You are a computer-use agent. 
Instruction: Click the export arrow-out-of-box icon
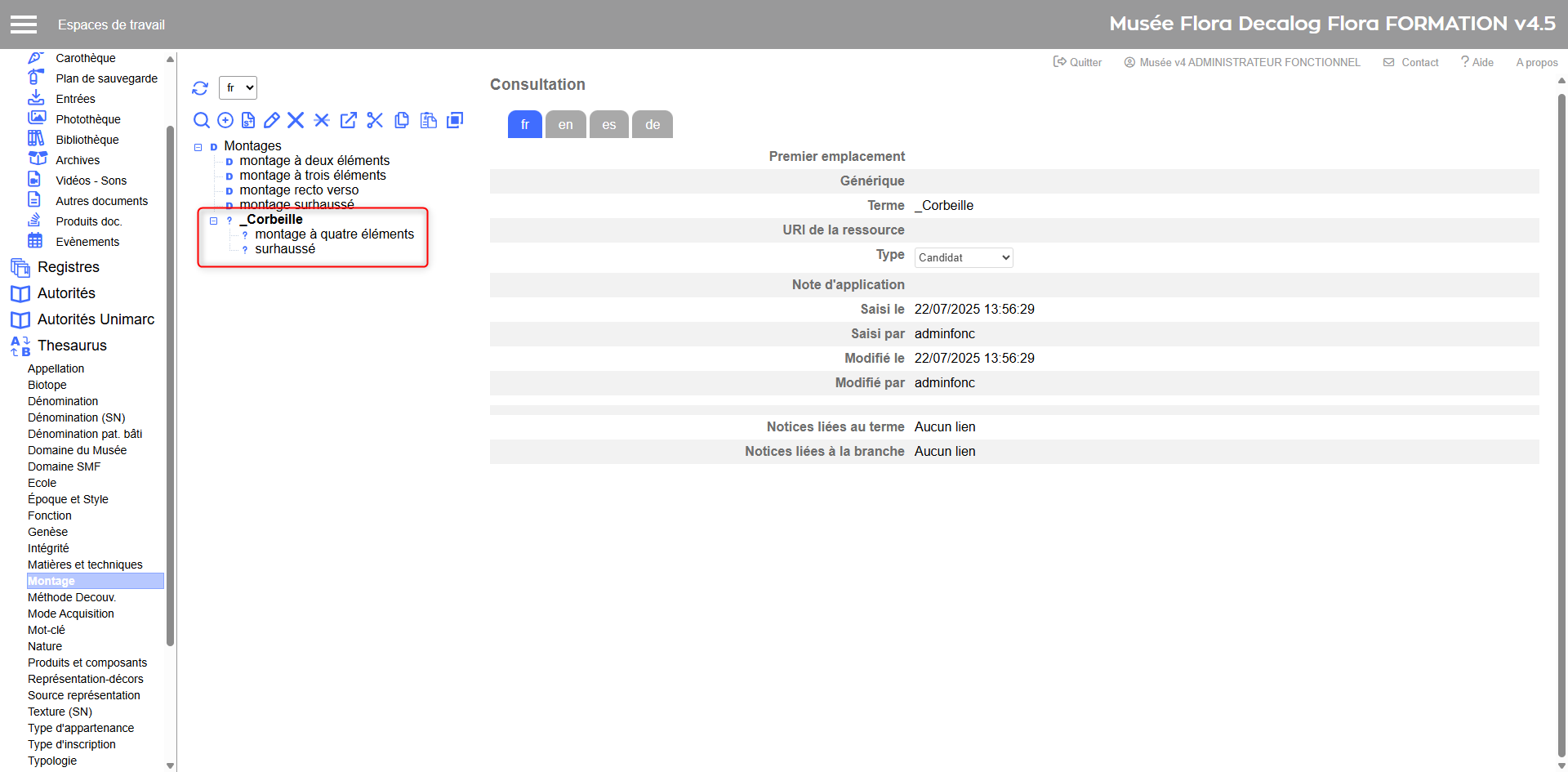pos(349,121)
